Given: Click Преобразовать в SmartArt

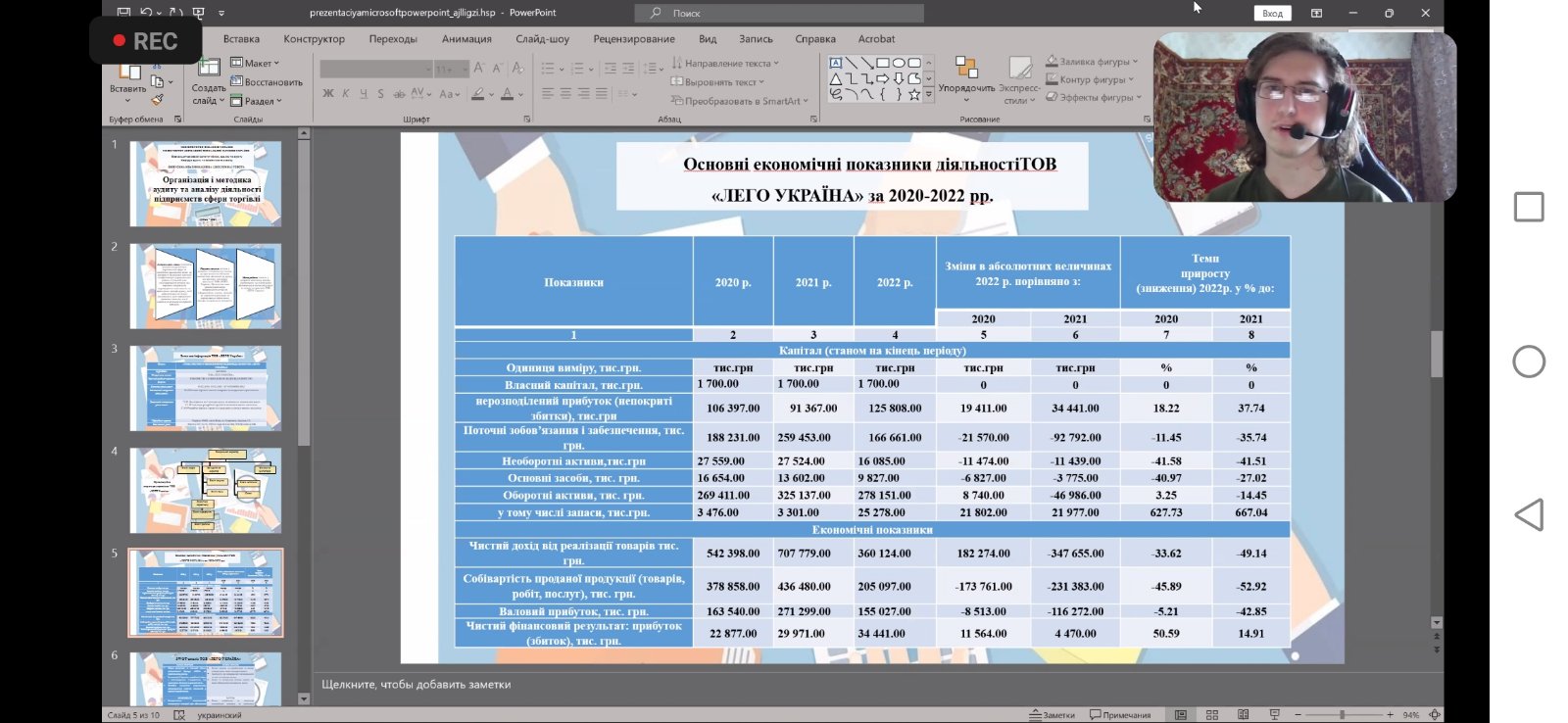Looking at the screenshot, I should [740, 101].
